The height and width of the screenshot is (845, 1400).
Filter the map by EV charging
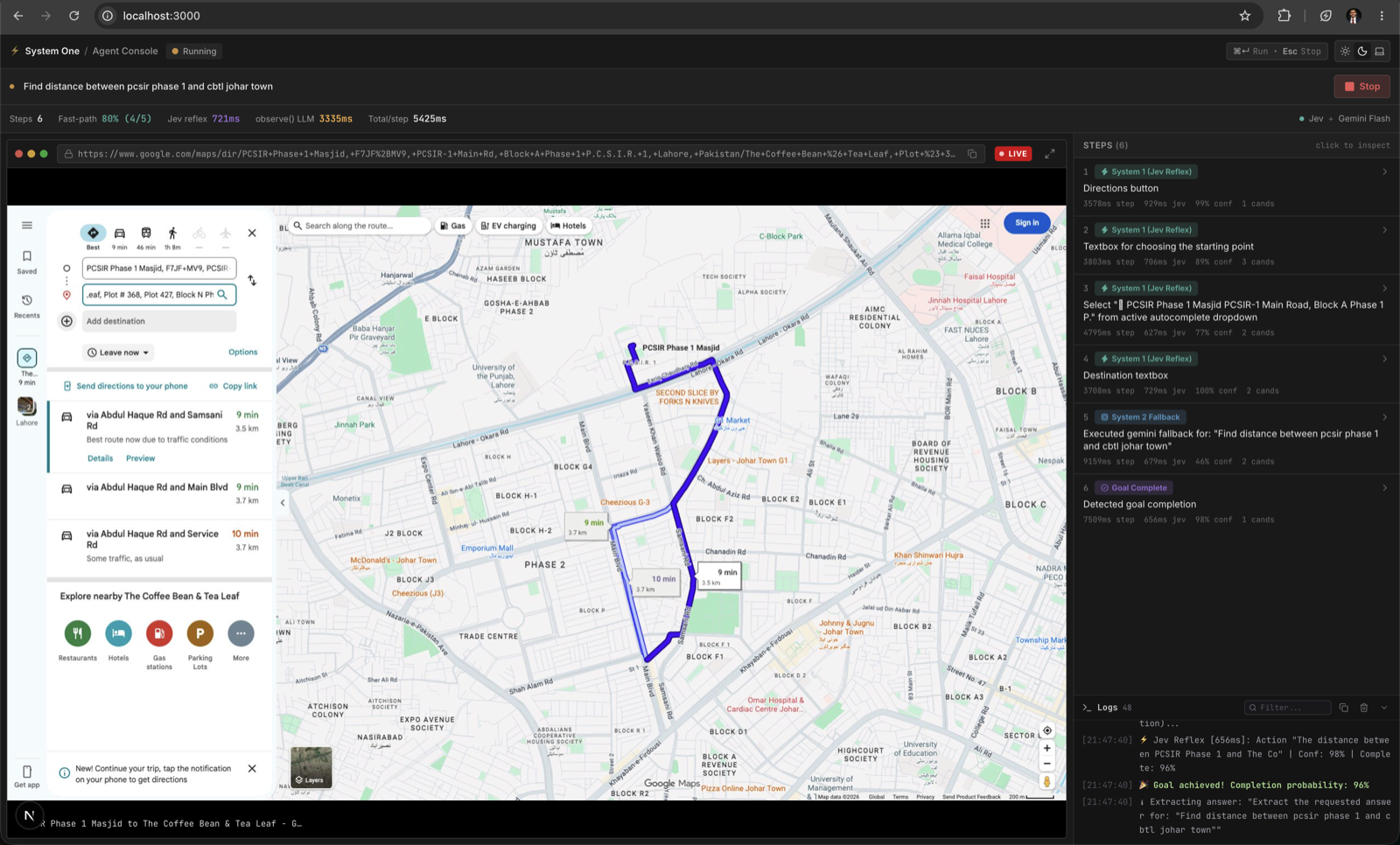tap(508, 226)
